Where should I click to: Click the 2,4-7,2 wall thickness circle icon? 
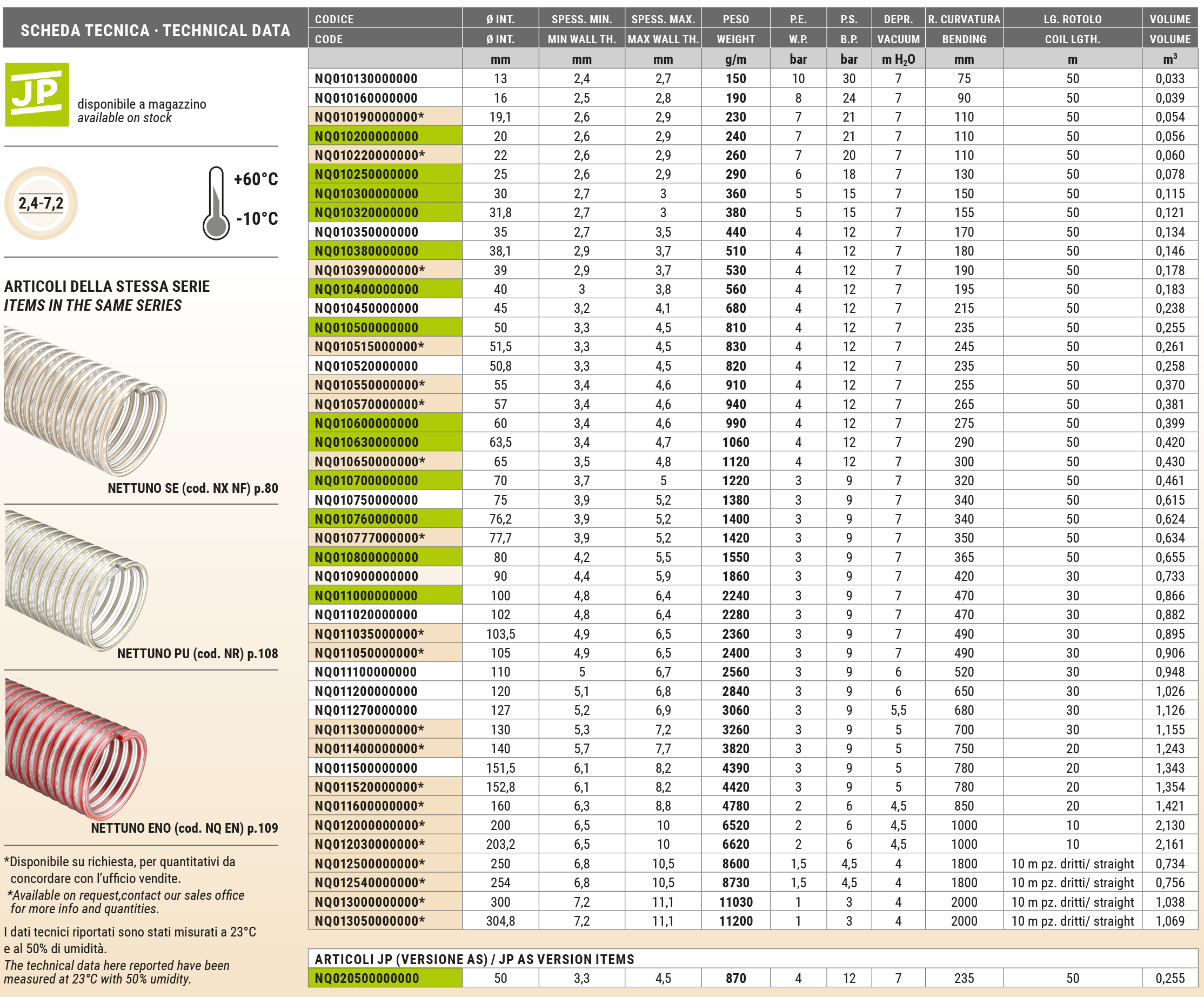(41, 204)
